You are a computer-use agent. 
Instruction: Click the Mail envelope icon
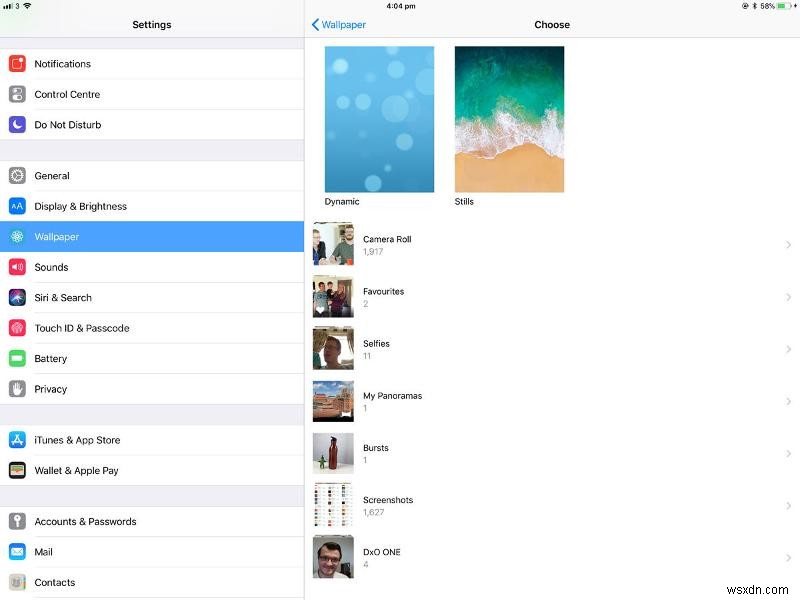[x=17, y=551]
